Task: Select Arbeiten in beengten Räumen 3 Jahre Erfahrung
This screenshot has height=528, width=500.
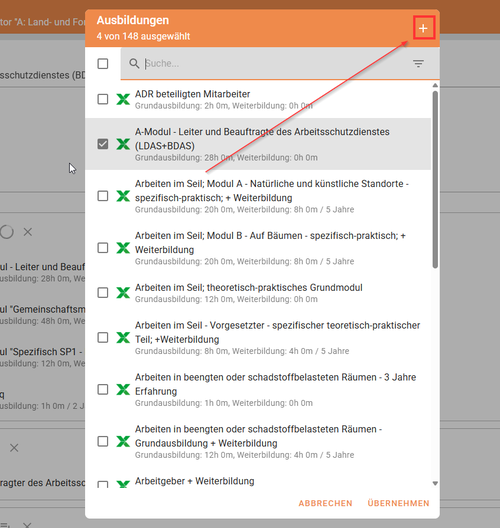Action: click(258, 390)
